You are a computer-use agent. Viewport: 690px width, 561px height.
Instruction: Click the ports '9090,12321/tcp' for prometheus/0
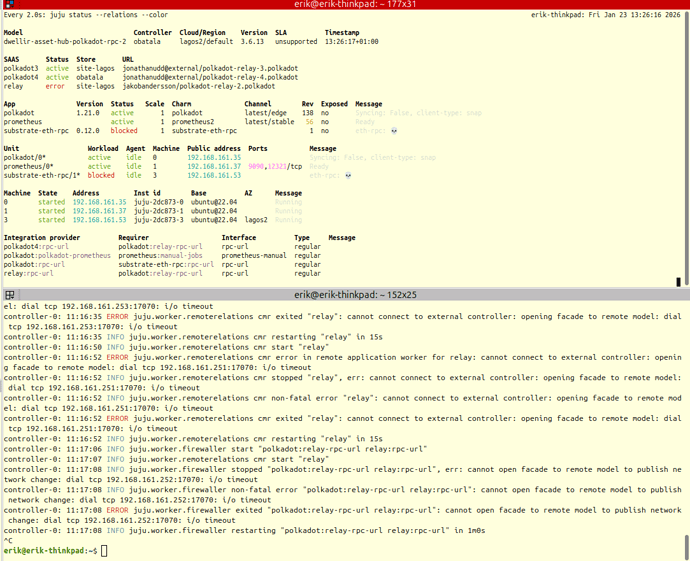click(x=275, y=166)
